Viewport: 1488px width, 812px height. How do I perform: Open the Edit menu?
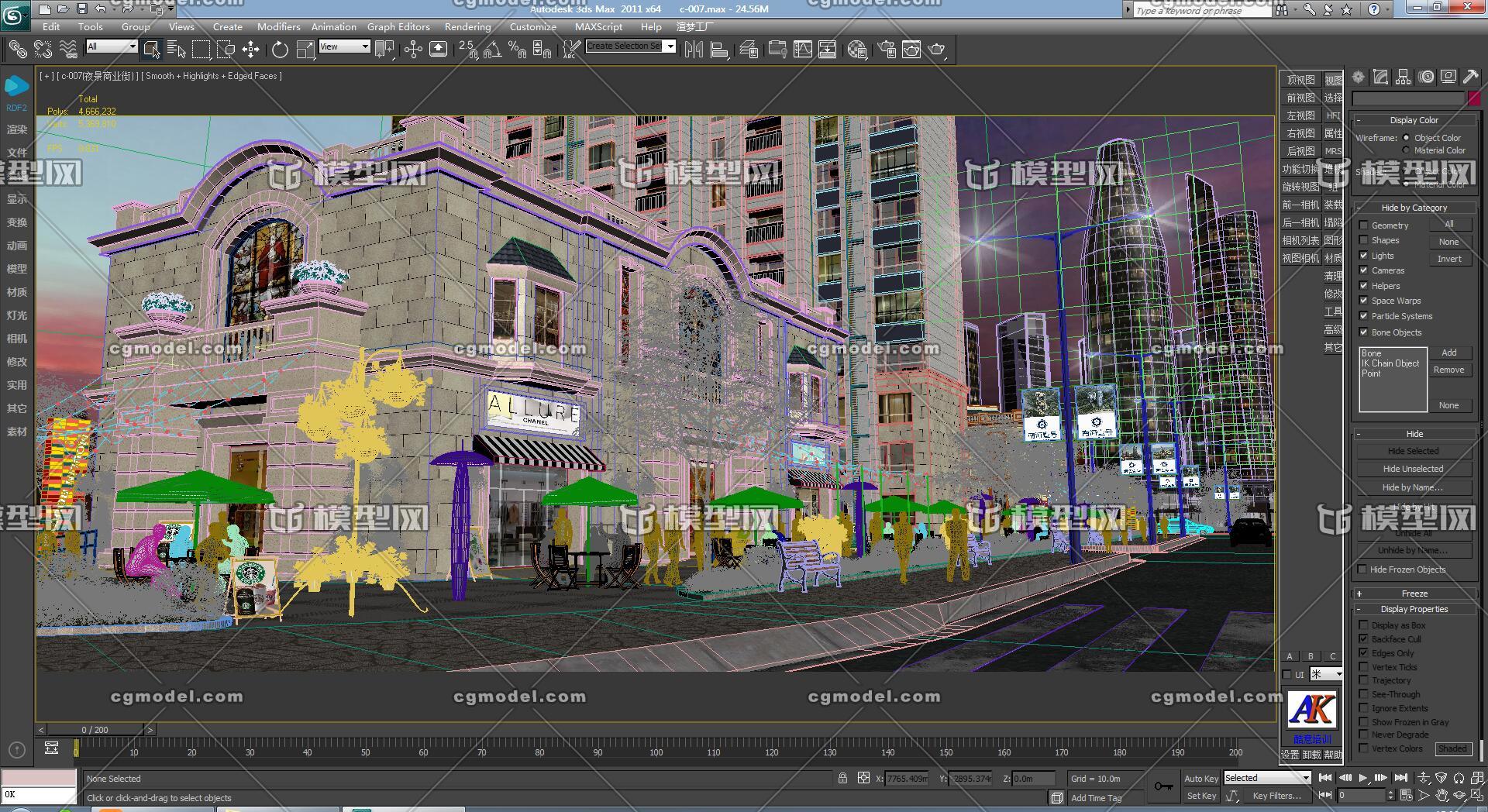tap(51, 26)
